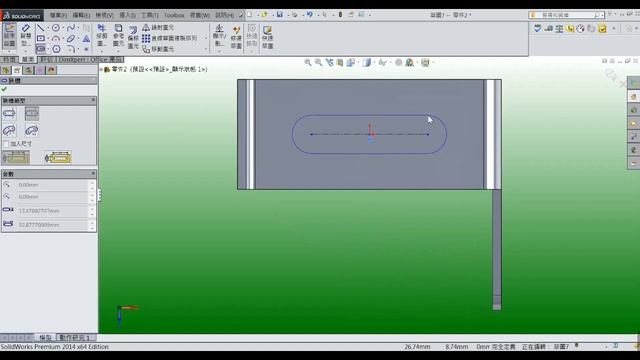Viewport: 640px width, 360px height.
Task: Open the Linear Sketch Pattern dropdown arrow
Action: [205, 38]
